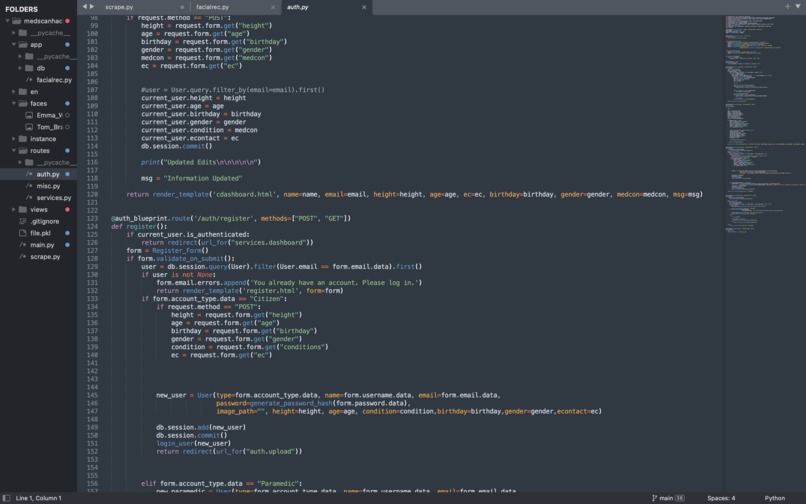Collapse the routes folder arrow
The height and width of the screenshot is (504, 806).
tap(14, 151)
